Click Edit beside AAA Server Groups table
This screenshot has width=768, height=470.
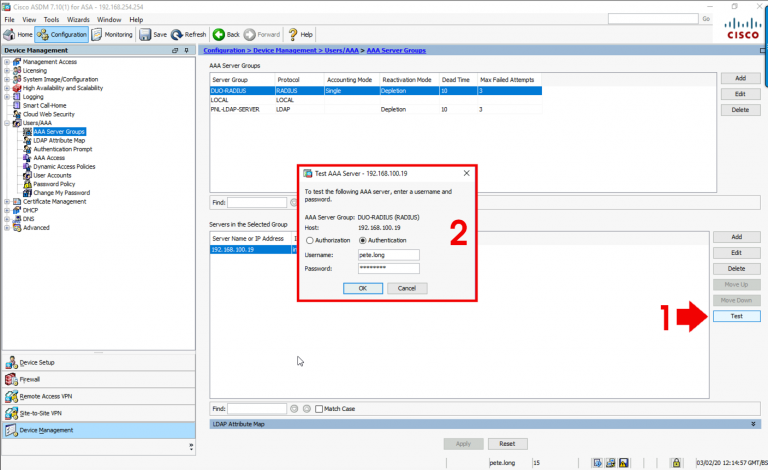[741, 94]
